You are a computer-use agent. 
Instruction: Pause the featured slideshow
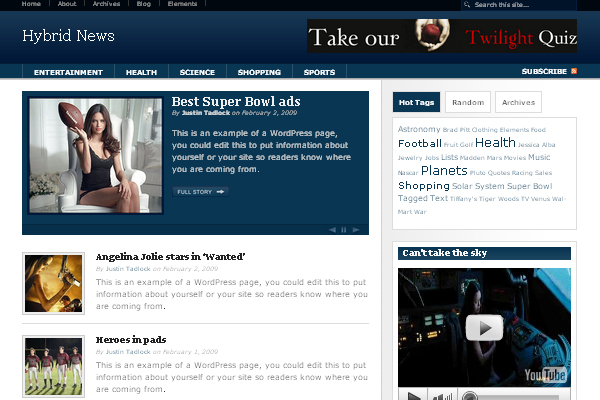coord(344,229)
